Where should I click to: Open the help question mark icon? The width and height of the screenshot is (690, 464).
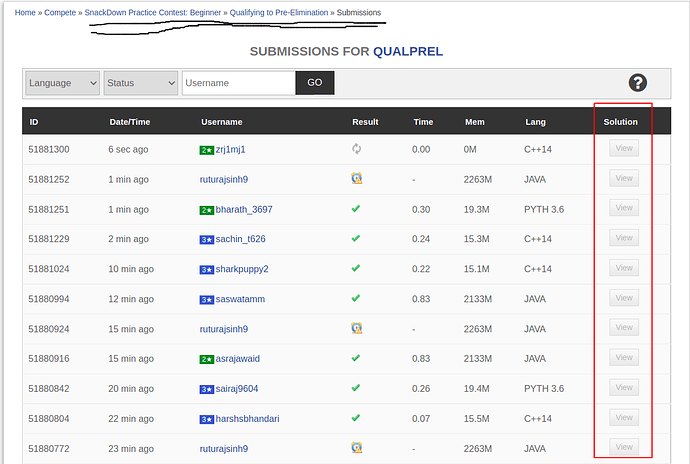pyautogui.click(x=637, y=83)
